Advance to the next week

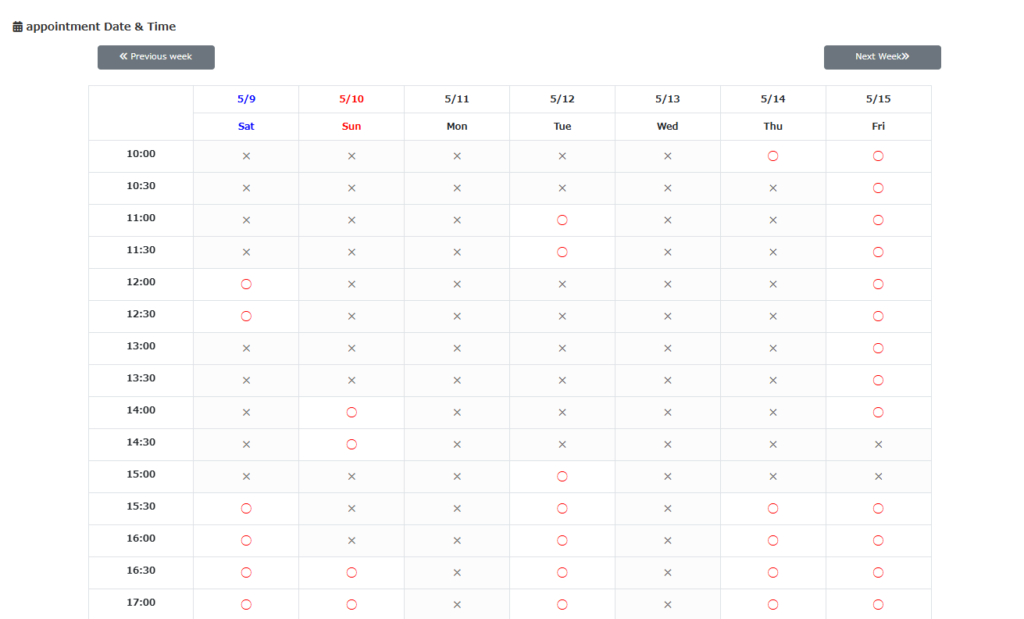882,57
